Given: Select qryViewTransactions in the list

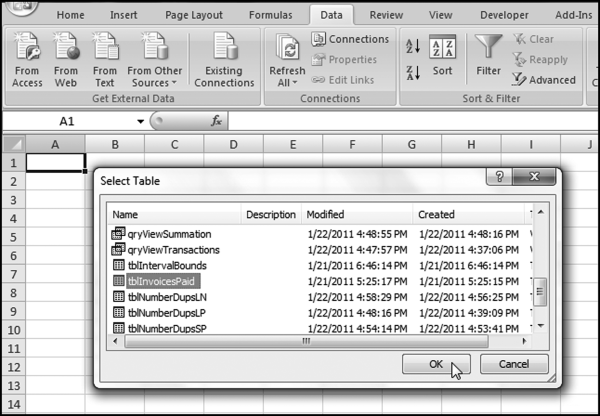Looking at the screenshot, I should click(x=173, y=250).
